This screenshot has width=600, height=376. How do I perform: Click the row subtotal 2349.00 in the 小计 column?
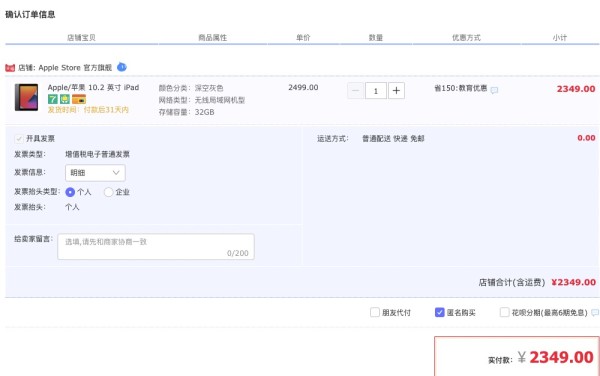click(576, 89)
